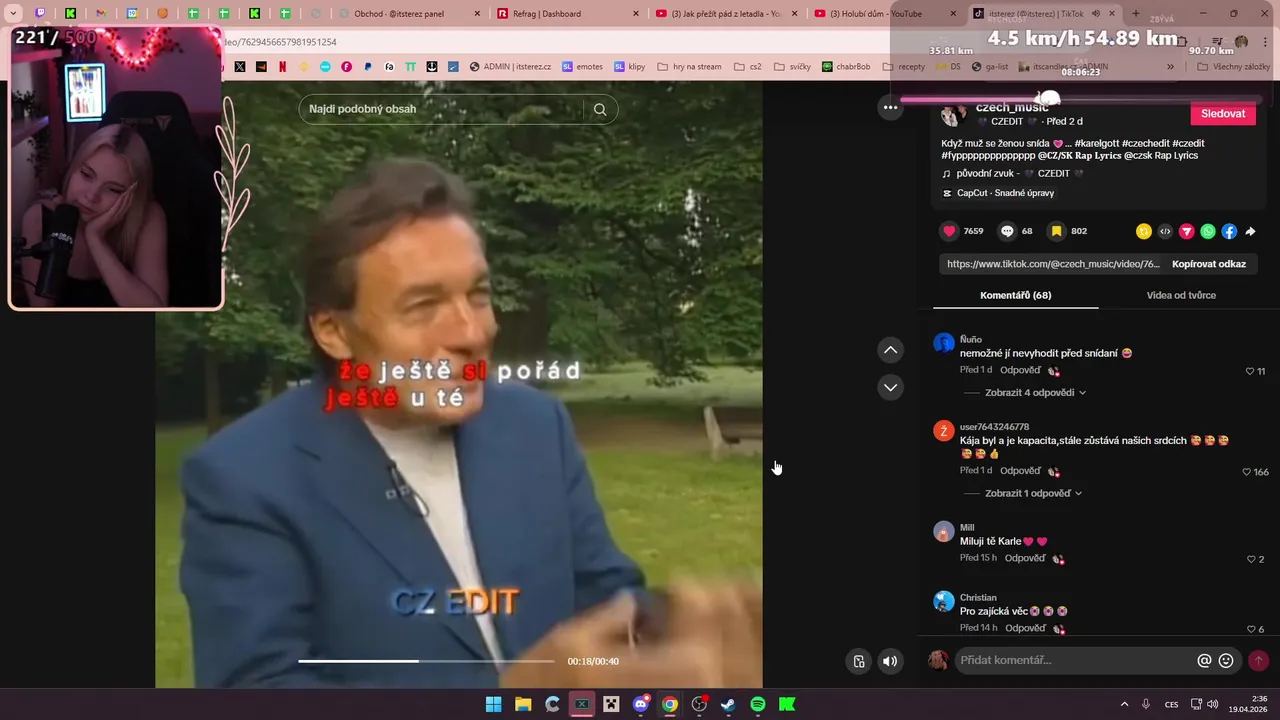Share the video to Facebook

coord(1229,231)
